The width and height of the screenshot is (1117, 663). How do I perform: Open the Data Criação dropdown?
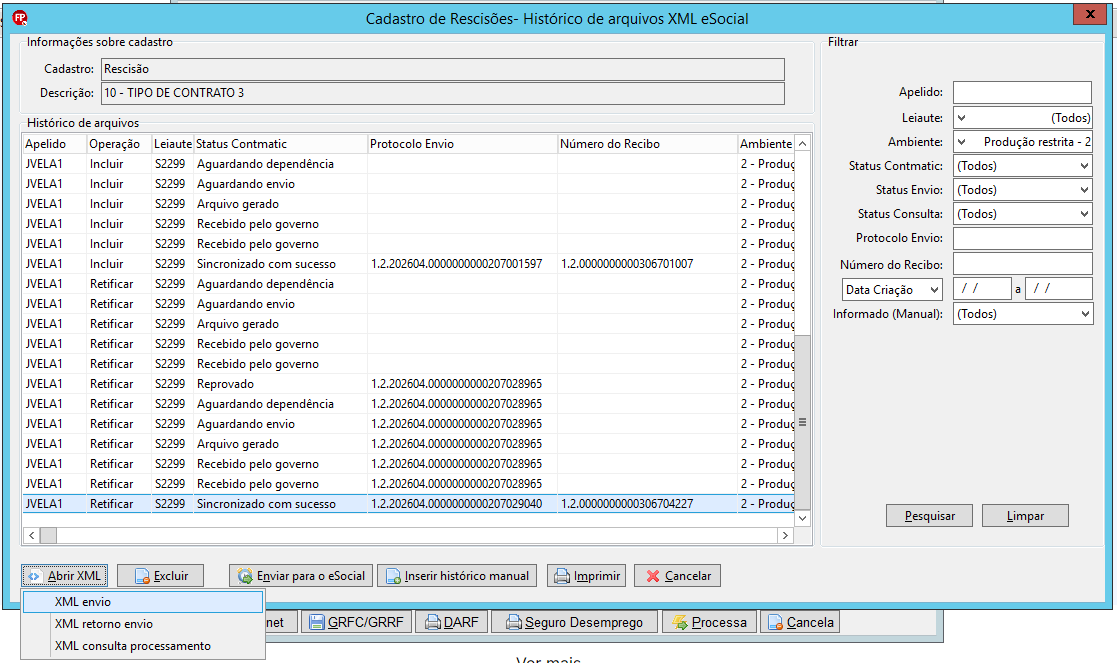click(892, 290)
